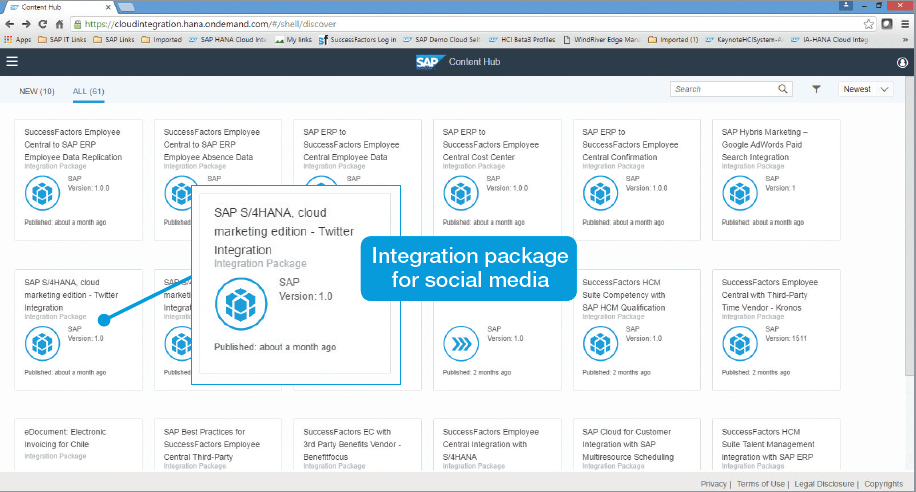
Task: Open HCI Beta3 Profiles bookmark
Action: click(522, 40)
